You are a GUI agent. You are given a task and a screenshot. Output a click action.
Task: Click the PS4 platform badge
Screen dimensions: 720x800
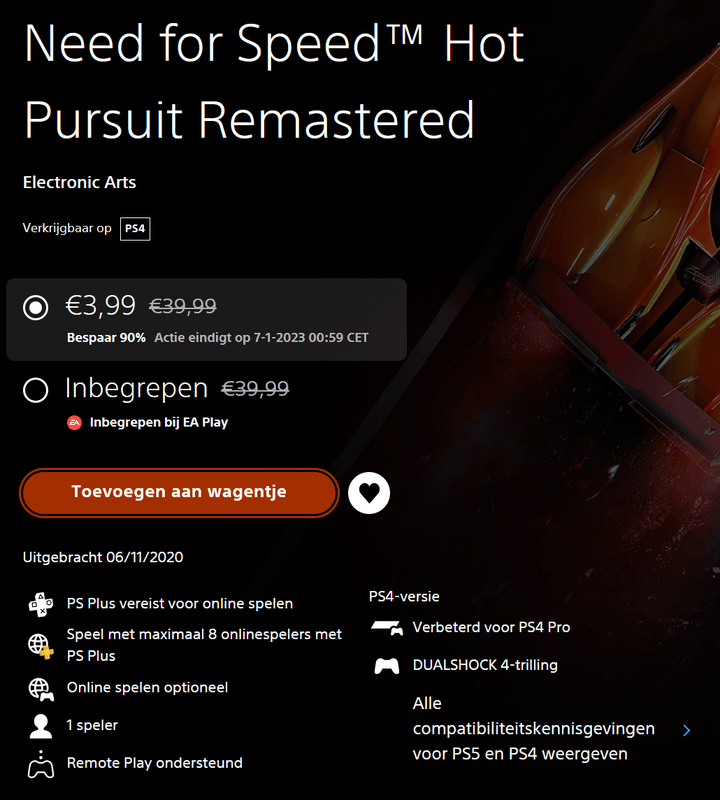[x=135, y=229]
